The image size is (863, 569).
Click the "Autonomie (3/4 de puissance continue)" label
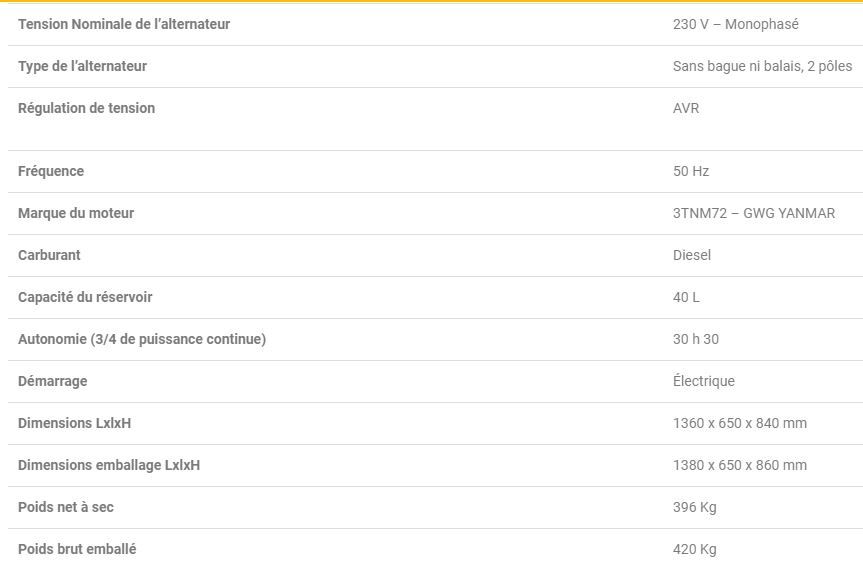point(142,339)
